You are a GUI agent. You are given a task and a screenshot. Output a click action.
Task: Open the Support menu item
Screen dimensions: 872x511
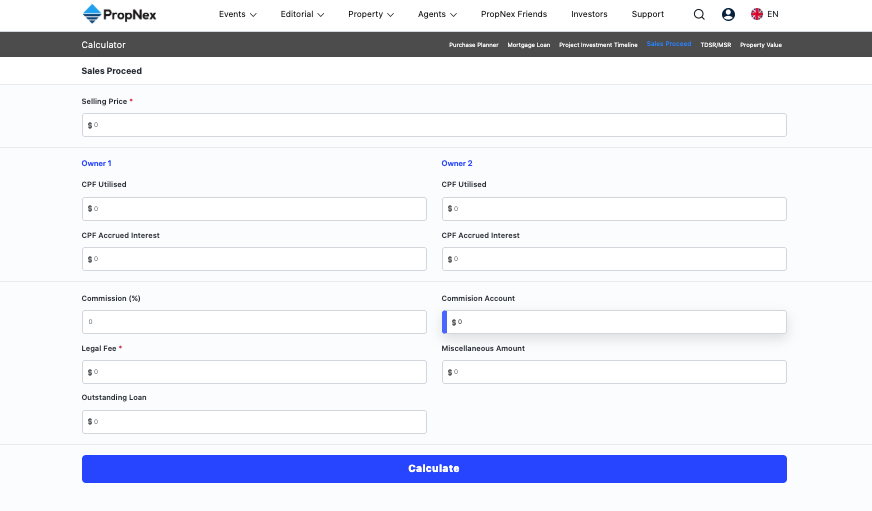pos(647,15)
